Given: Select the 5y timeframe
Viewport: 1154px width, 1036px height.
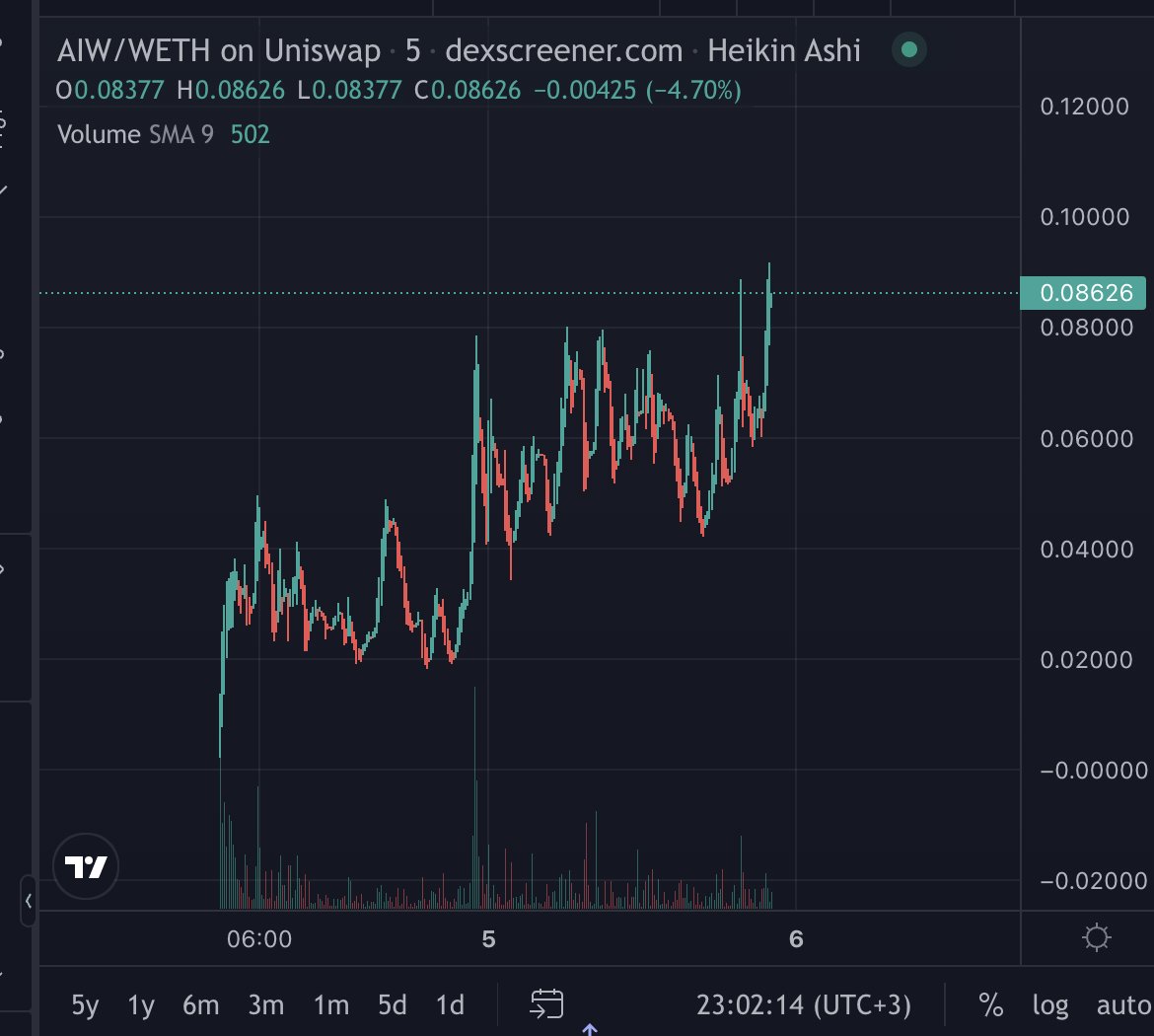Looking at the screenshot, I should (x=84, y=1005).
